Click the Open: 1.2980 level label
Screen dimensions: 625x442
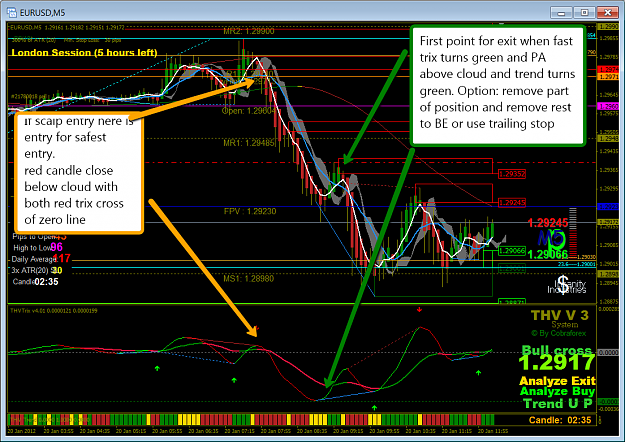point(248,111)
